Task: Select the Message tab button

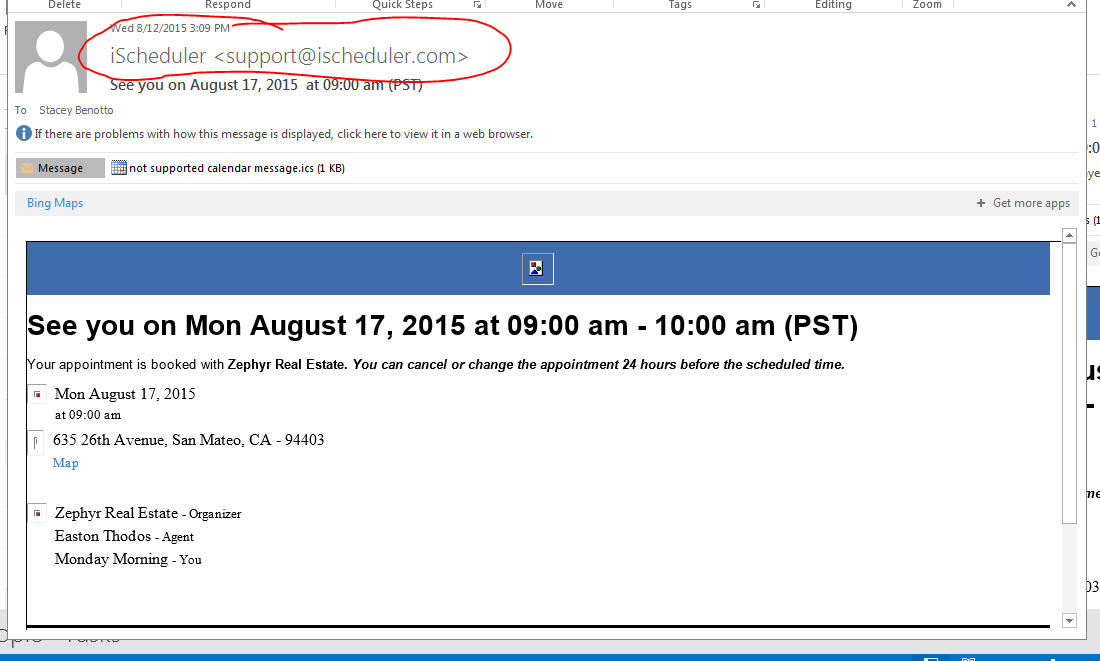Action: 60,168
